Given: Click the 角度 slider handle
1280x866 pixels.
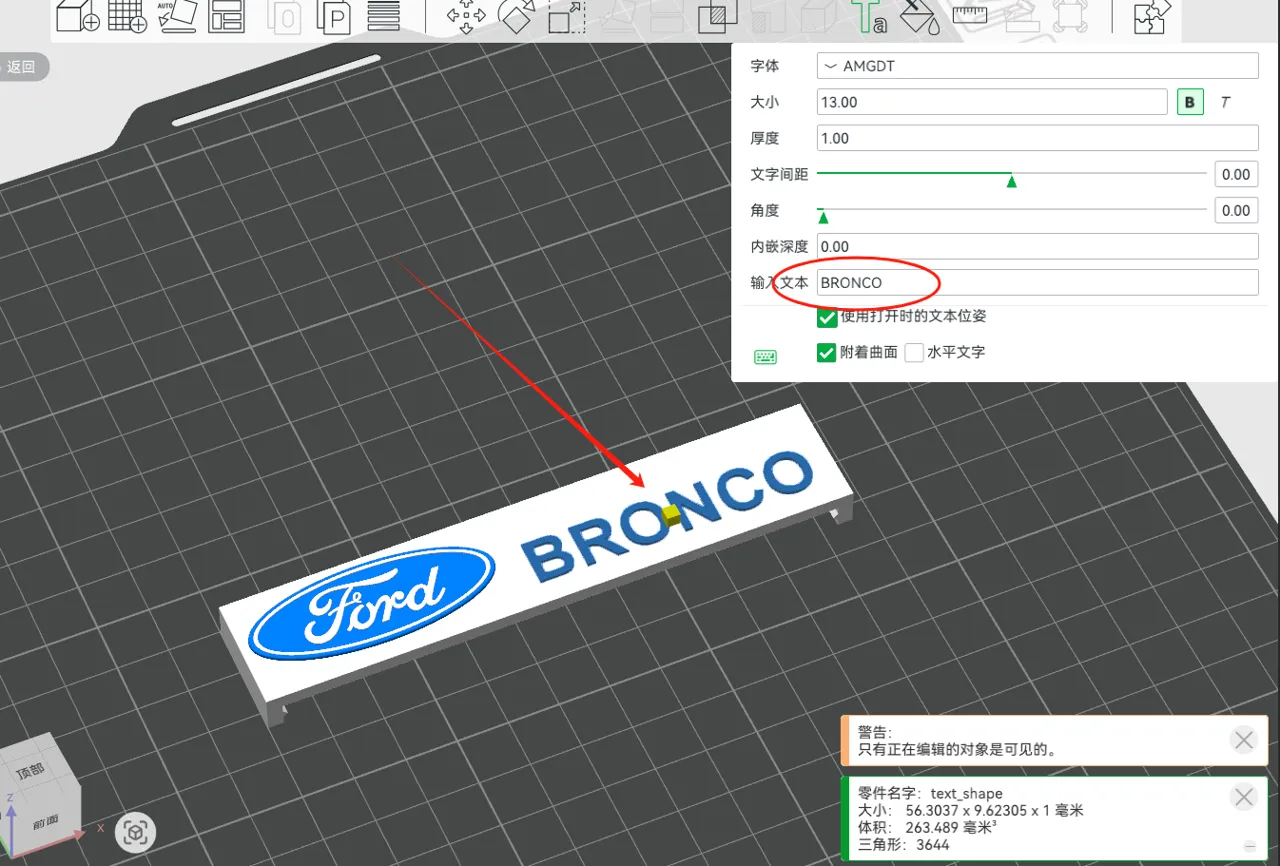Looking at the screenshot, I should [x=823, y=217].
